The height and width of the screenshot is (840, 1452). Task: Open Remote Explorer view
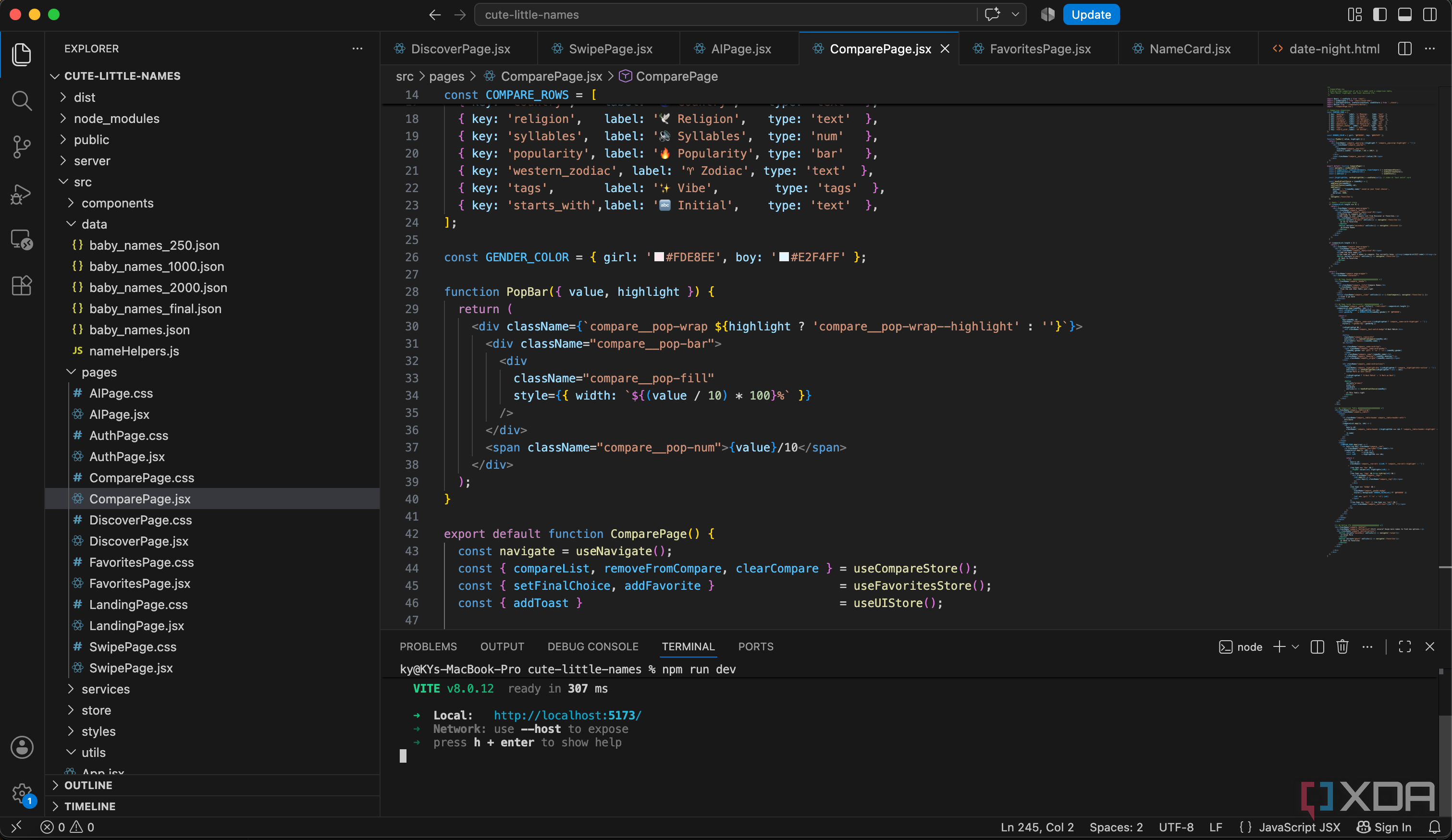point(22,240)
